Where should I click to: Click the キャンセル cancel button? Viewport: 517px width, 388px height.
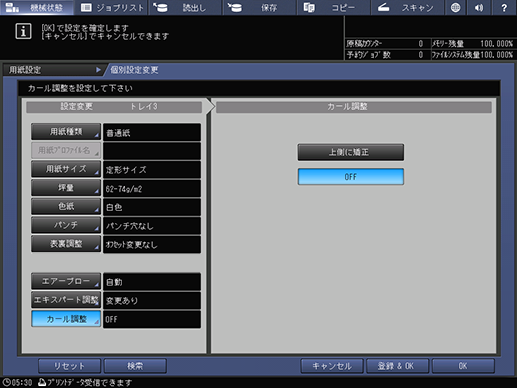pyautogui.click(x=332, y=366)
